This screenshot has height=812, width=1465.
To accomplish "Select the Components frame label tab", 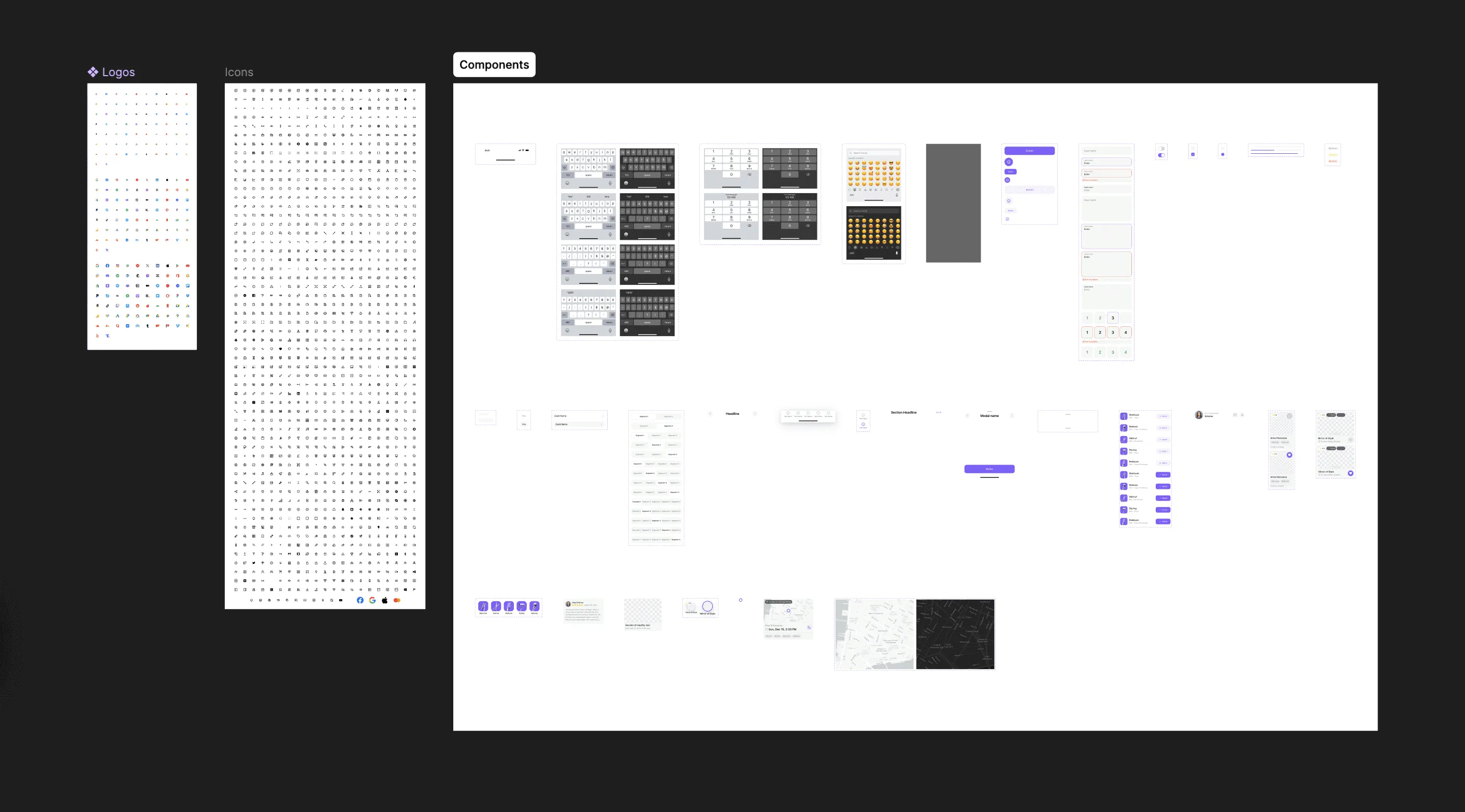I will point(494,64).
